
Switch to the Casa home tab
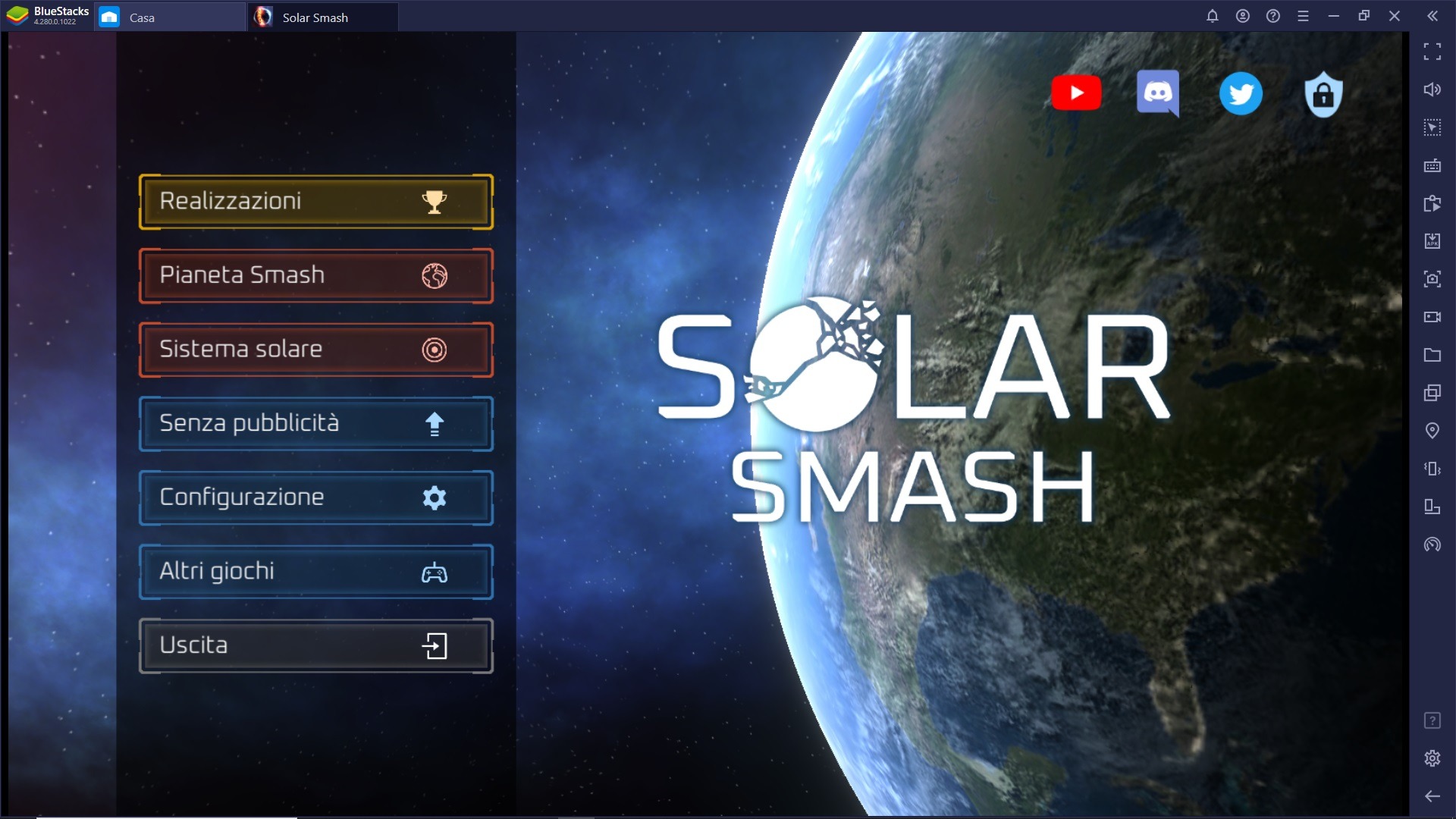tap(171, 17)
